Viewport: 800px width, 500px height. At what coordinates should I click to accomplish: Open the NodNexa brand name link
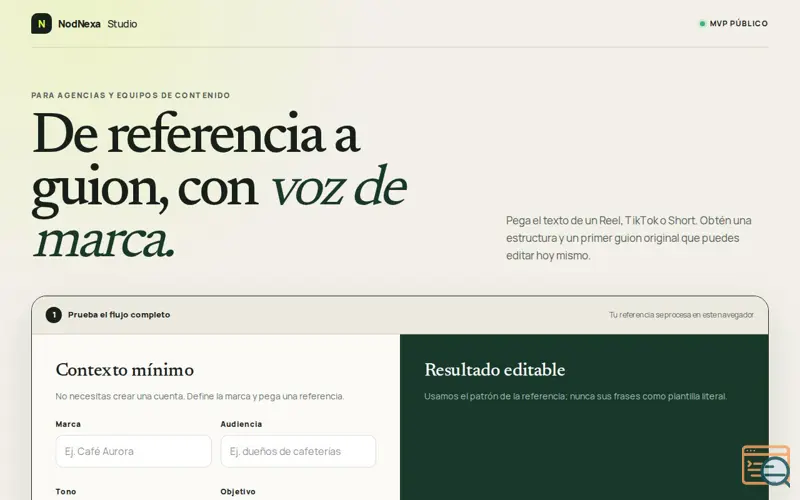coord(79,24)
